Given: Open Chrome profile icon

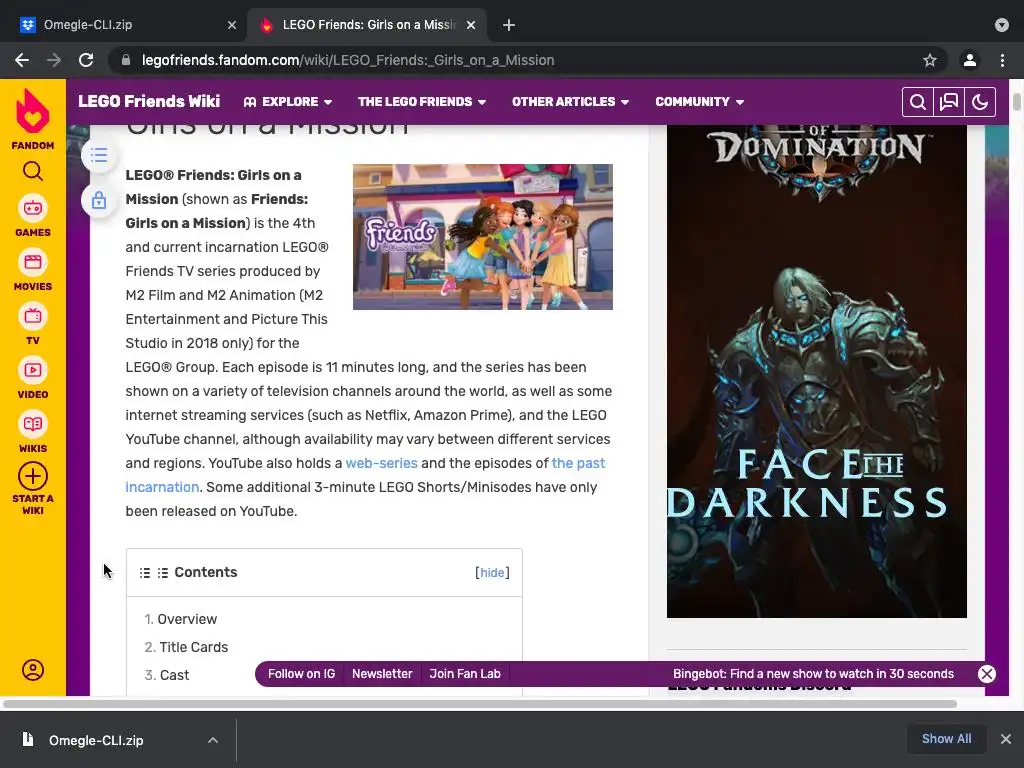Looking at the screenshot, I should point(970,60).
